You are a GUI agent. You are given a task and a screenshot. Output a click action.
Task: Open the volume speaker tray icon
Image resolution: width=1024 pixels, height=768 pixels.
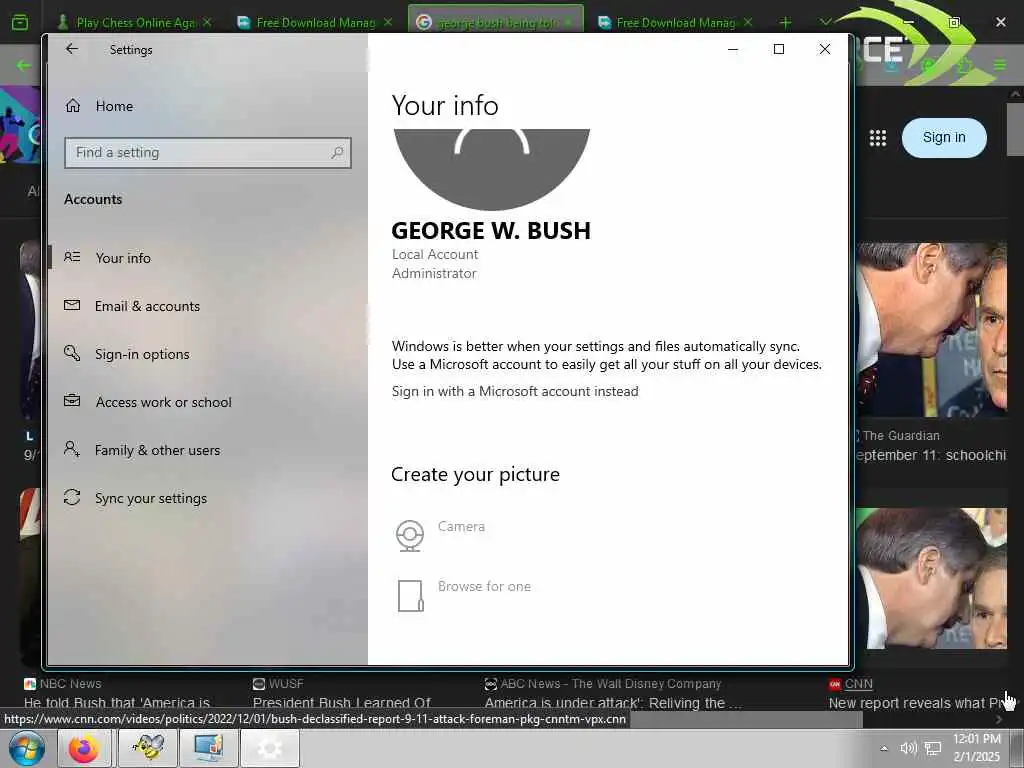point(908,748)
